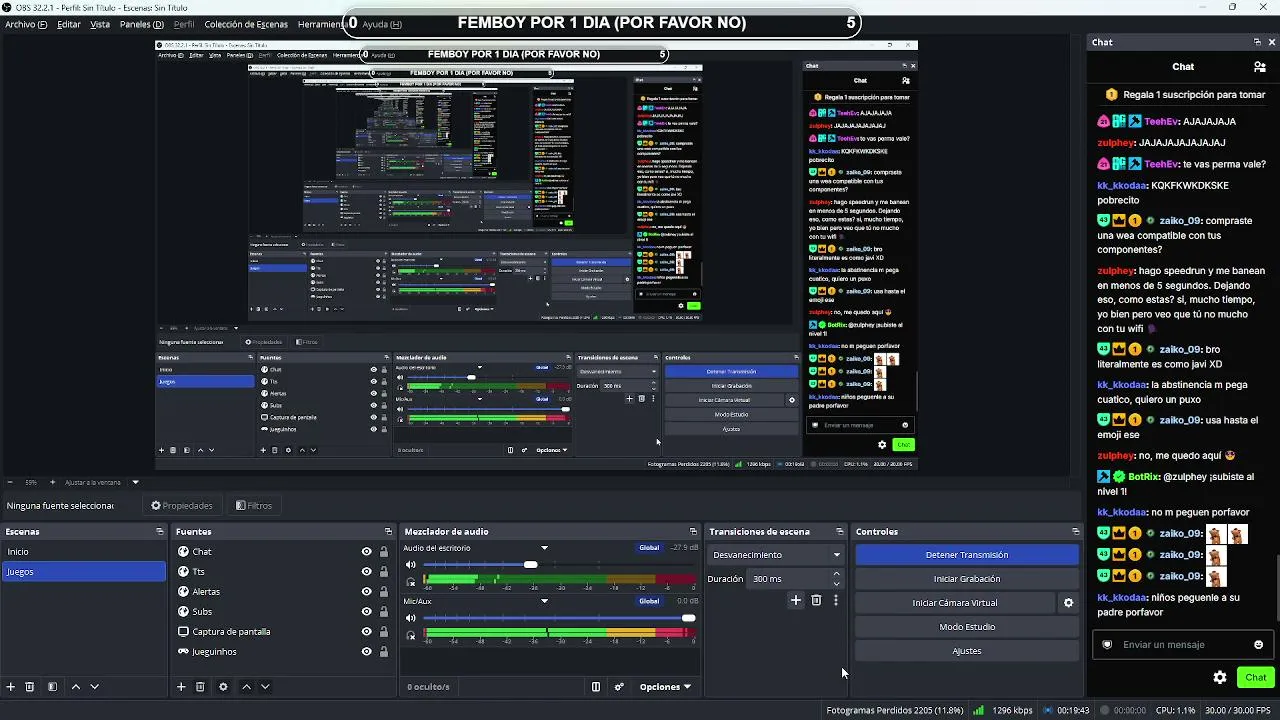The height and width of the screenshot is (720, 1280).
Task: Click Iniciar Cámara Virtual button
Action: (x=955, y=603)
